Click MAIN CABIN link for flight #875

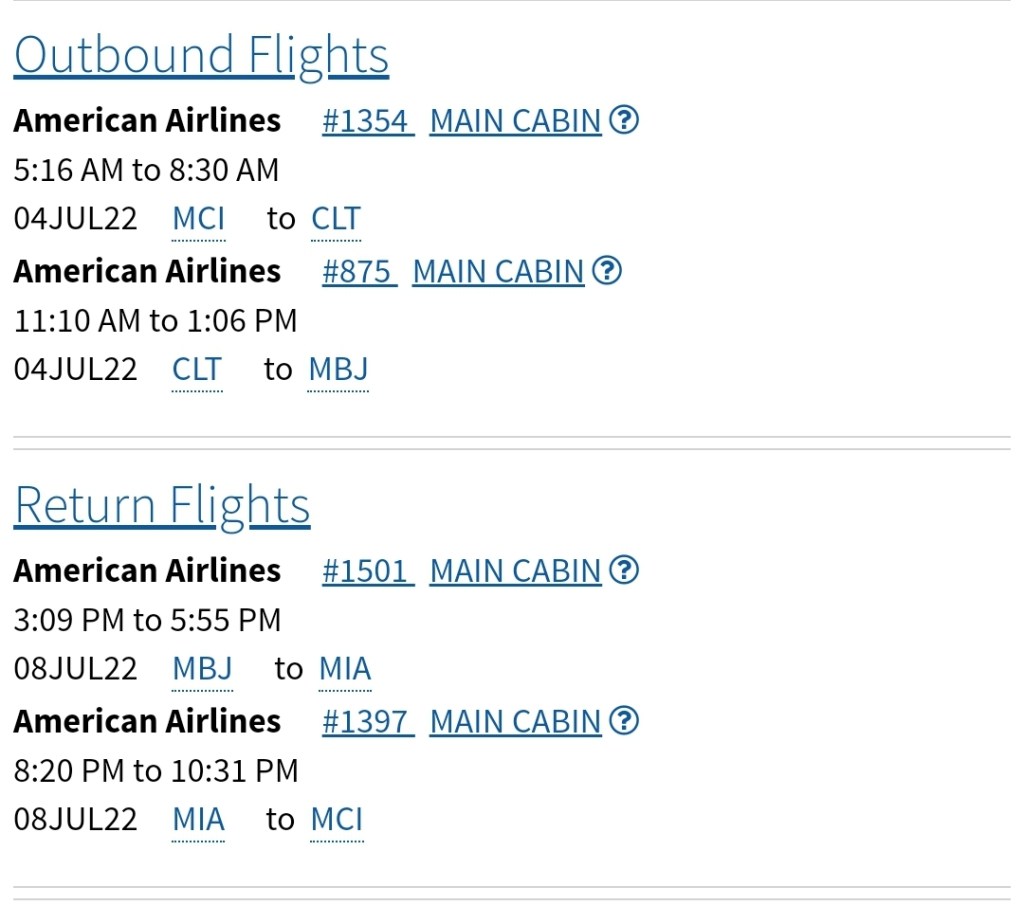pos(498,271)
